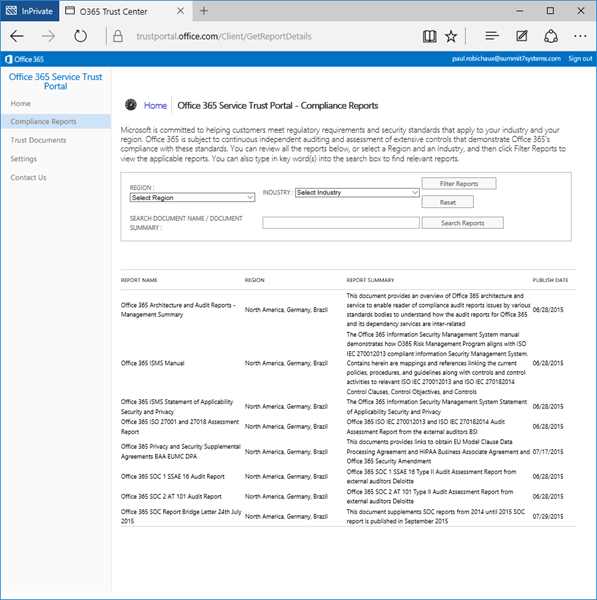This screenshot has width=597, height=600.
Task: Open Office 365 SOC 2 AT 101 Audit Report
Action: tap(171, 496)
